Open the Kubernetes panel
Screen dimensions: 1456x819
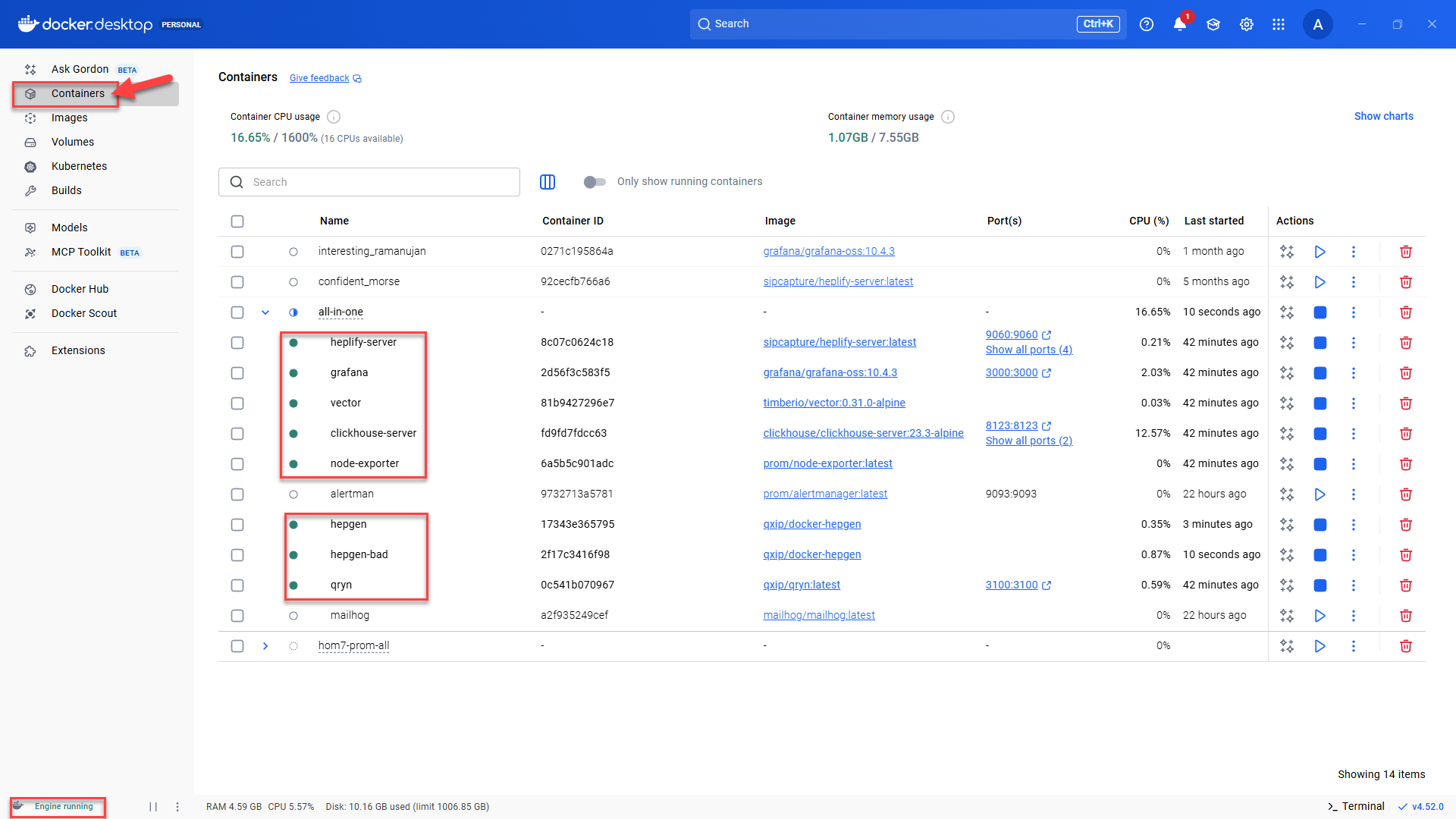(79, 166)
